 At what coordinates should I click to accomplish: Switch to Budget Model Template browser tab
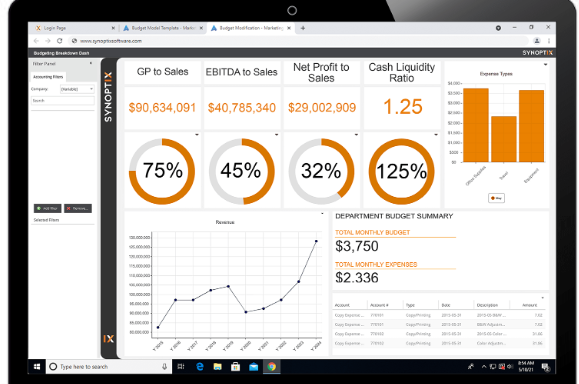pyautogui.click(x=162, y=28)
